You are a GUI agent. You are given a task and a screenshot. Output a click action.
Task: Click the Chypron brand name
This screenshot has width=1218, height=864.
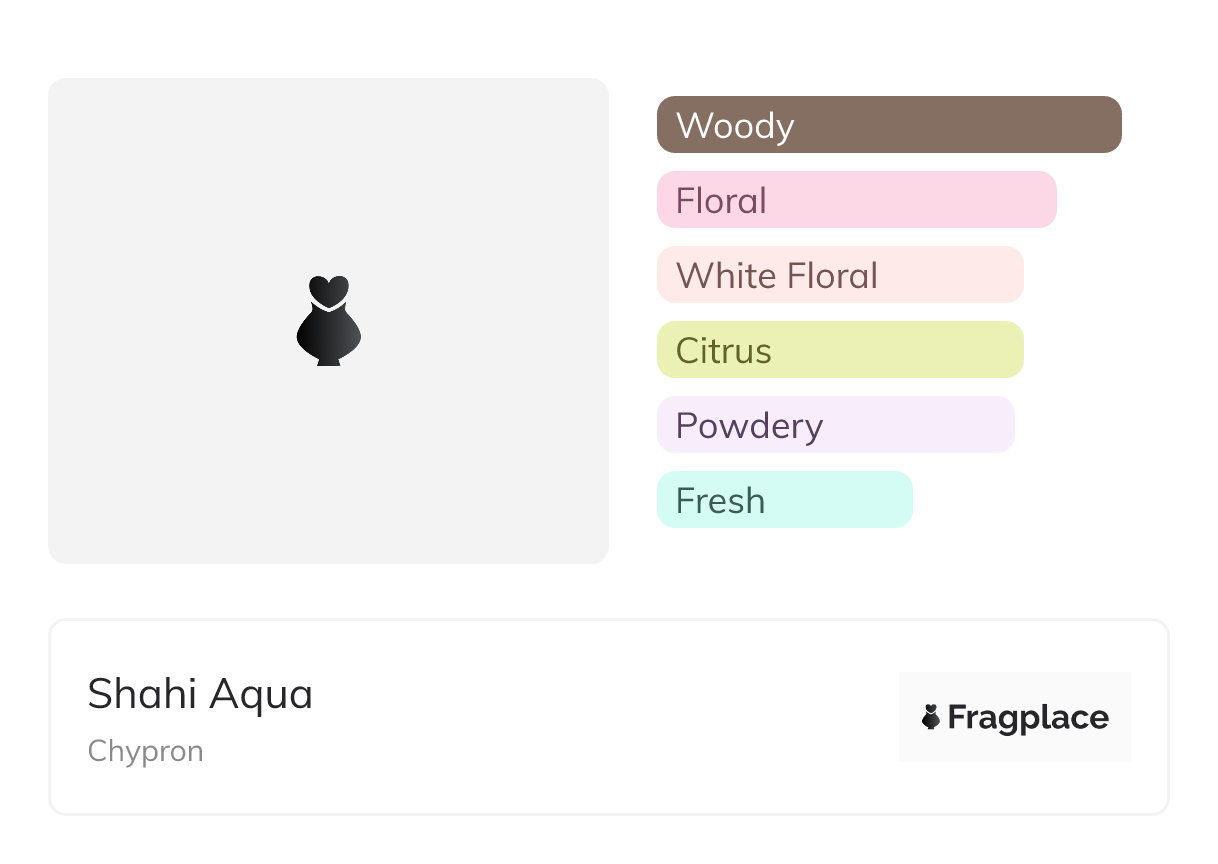146,751
